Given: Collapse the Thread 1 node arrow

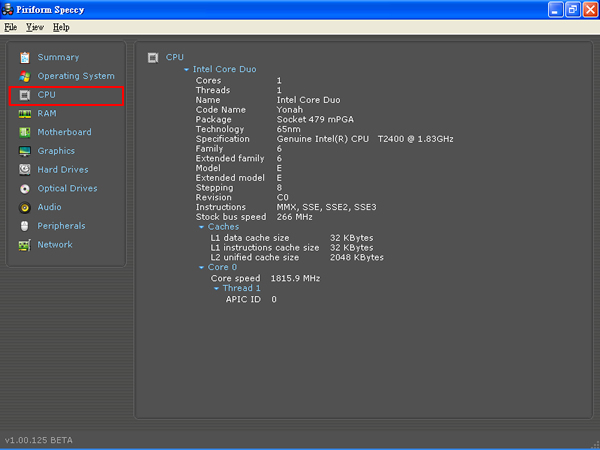Looking at the screenshot, I should pyautogui.click(x=216, y=289).
